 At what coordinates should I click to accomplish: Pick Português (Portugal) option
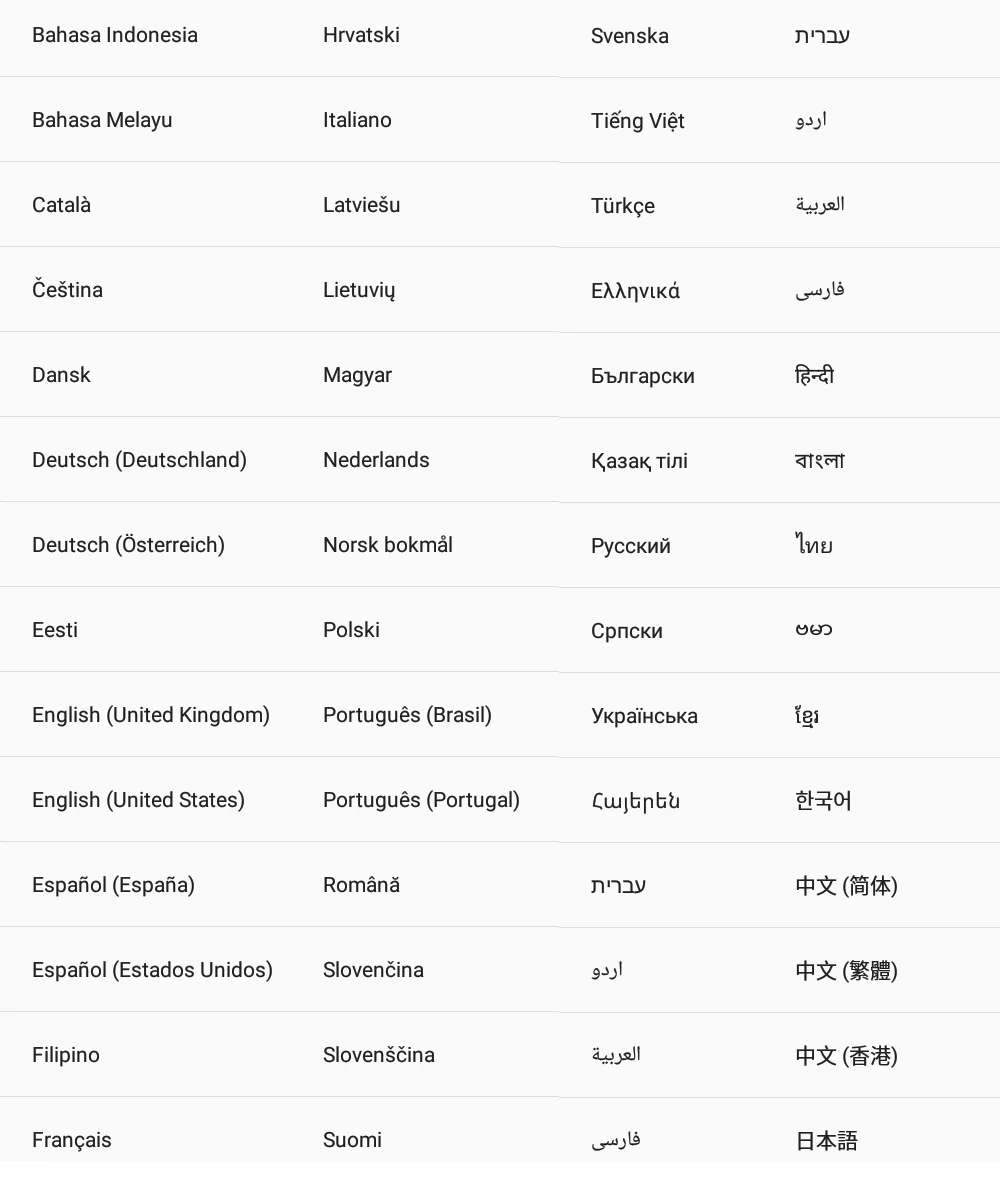click(421, 800)
